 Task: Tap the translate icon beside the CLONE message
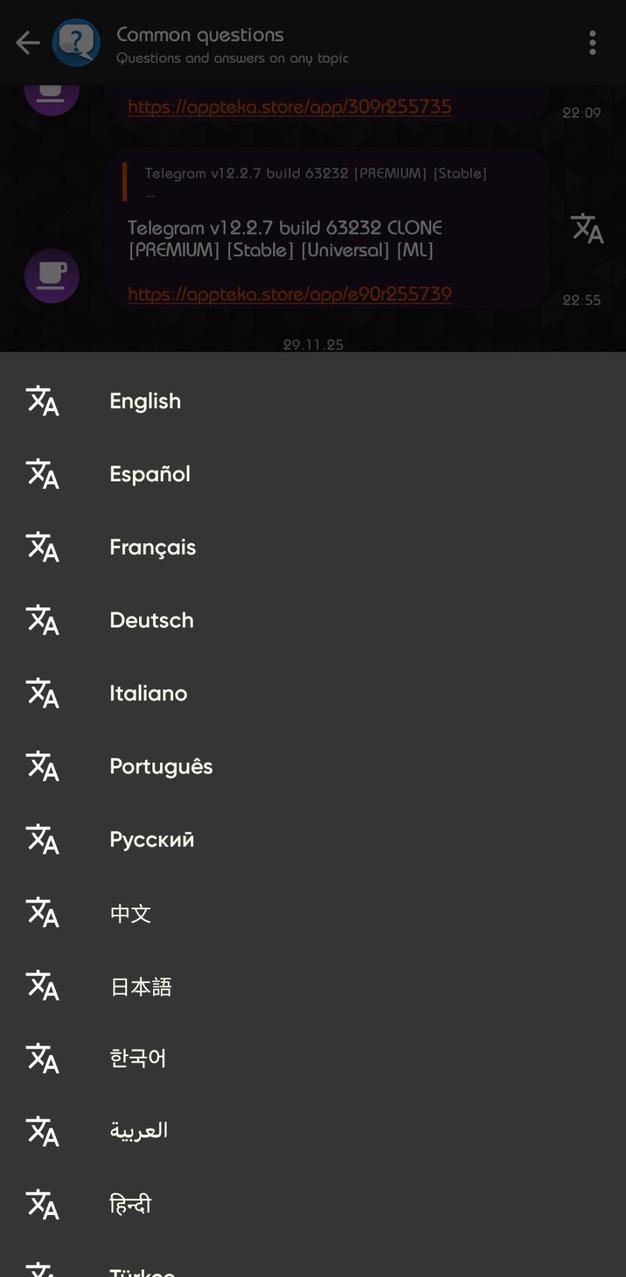[x=585, y=228]
